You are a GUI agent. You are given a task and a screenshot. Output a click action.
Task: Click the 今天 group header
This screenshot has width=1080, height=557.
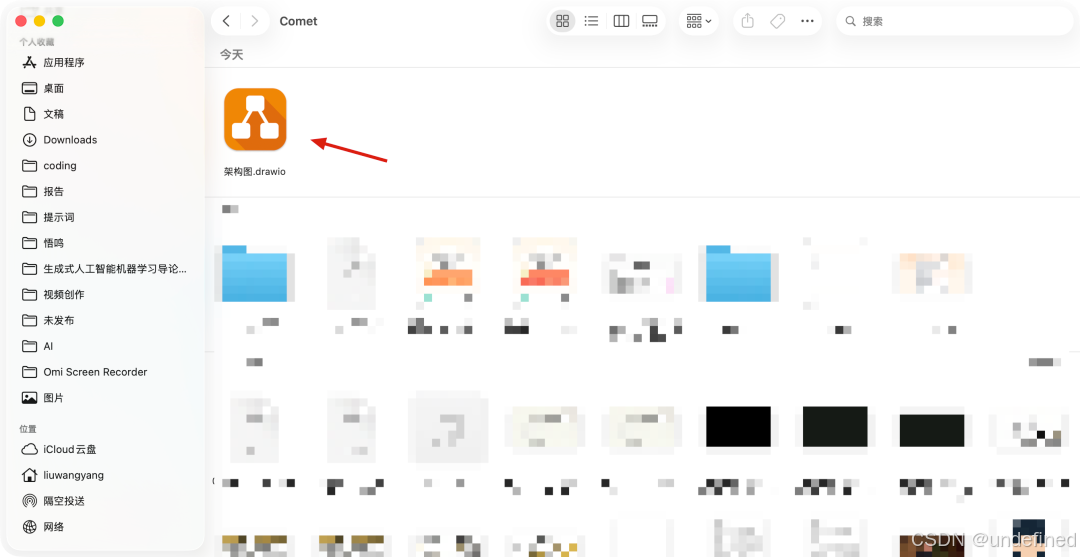pyautogui.click(x=231, y=54)
